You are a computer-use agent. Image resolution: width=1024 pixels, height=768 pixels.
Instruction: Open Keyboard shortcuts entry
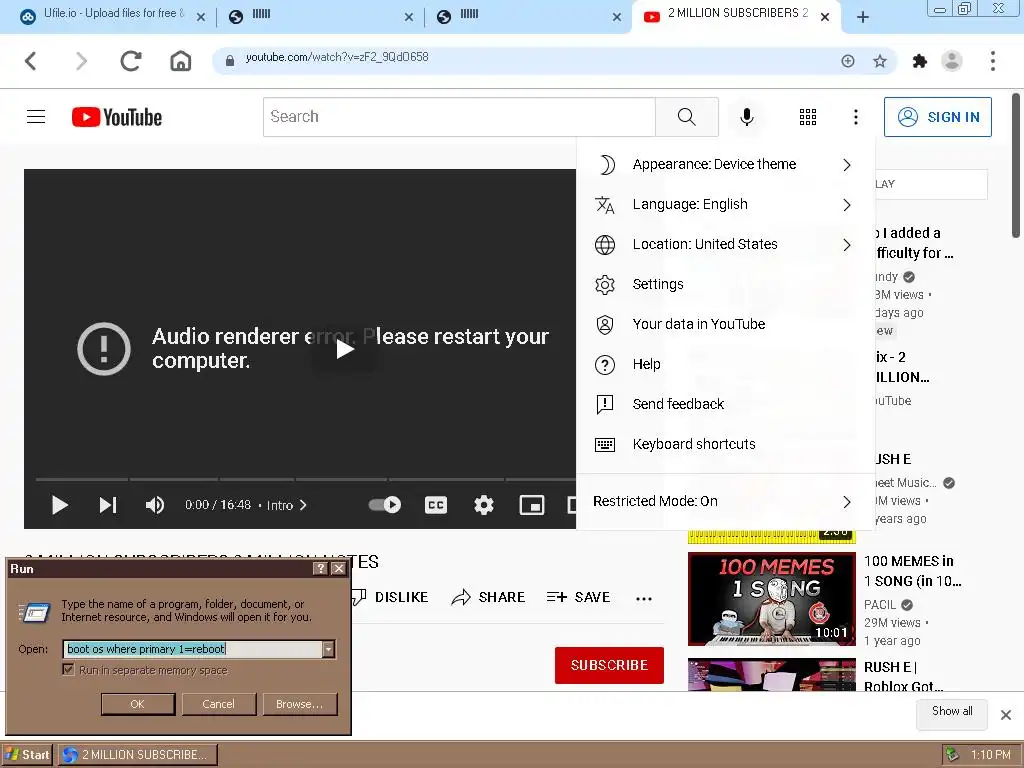[x=725, y=444]
